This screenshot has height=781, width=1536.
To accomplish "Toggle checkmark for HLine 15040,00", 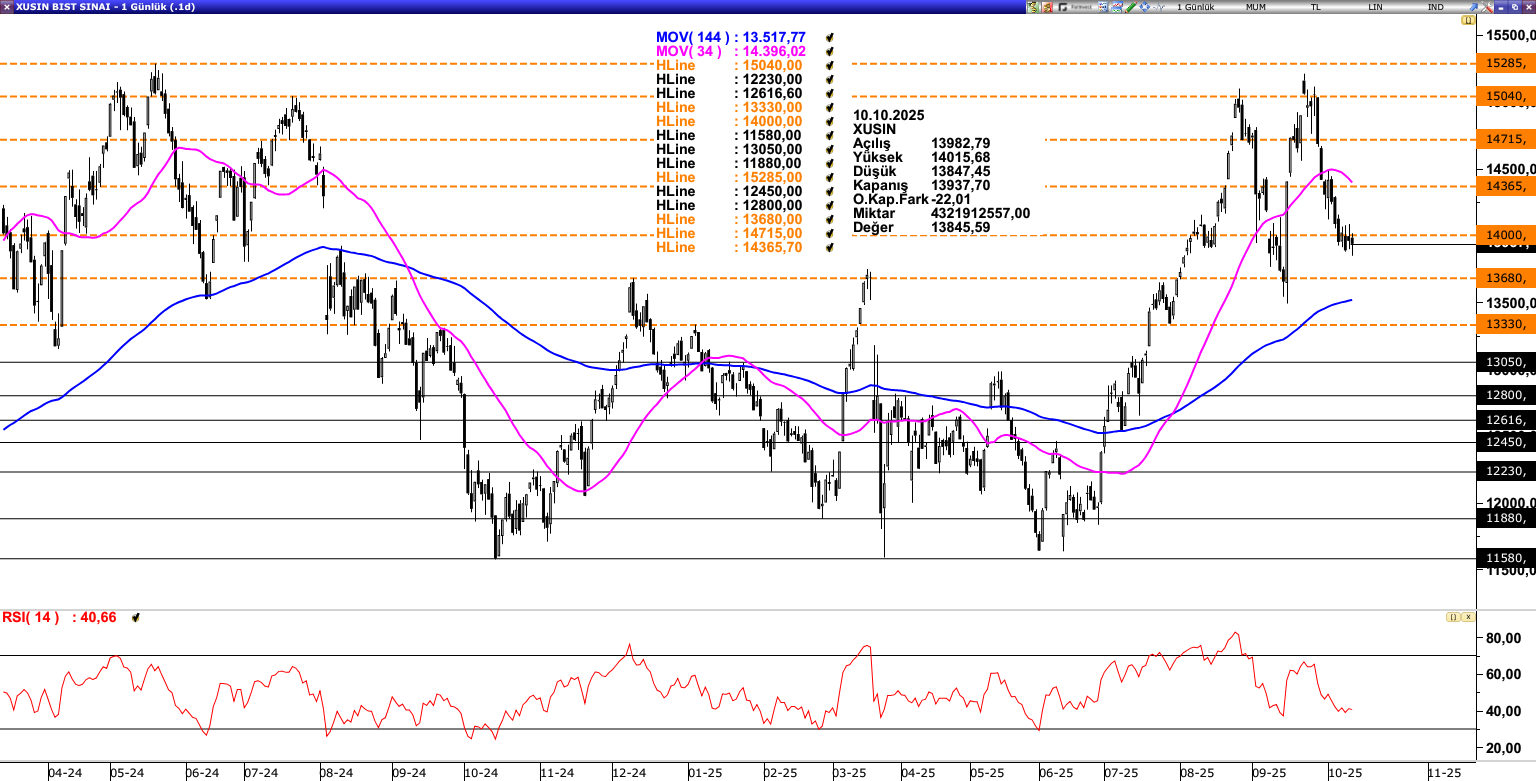I will click(830, 66).
